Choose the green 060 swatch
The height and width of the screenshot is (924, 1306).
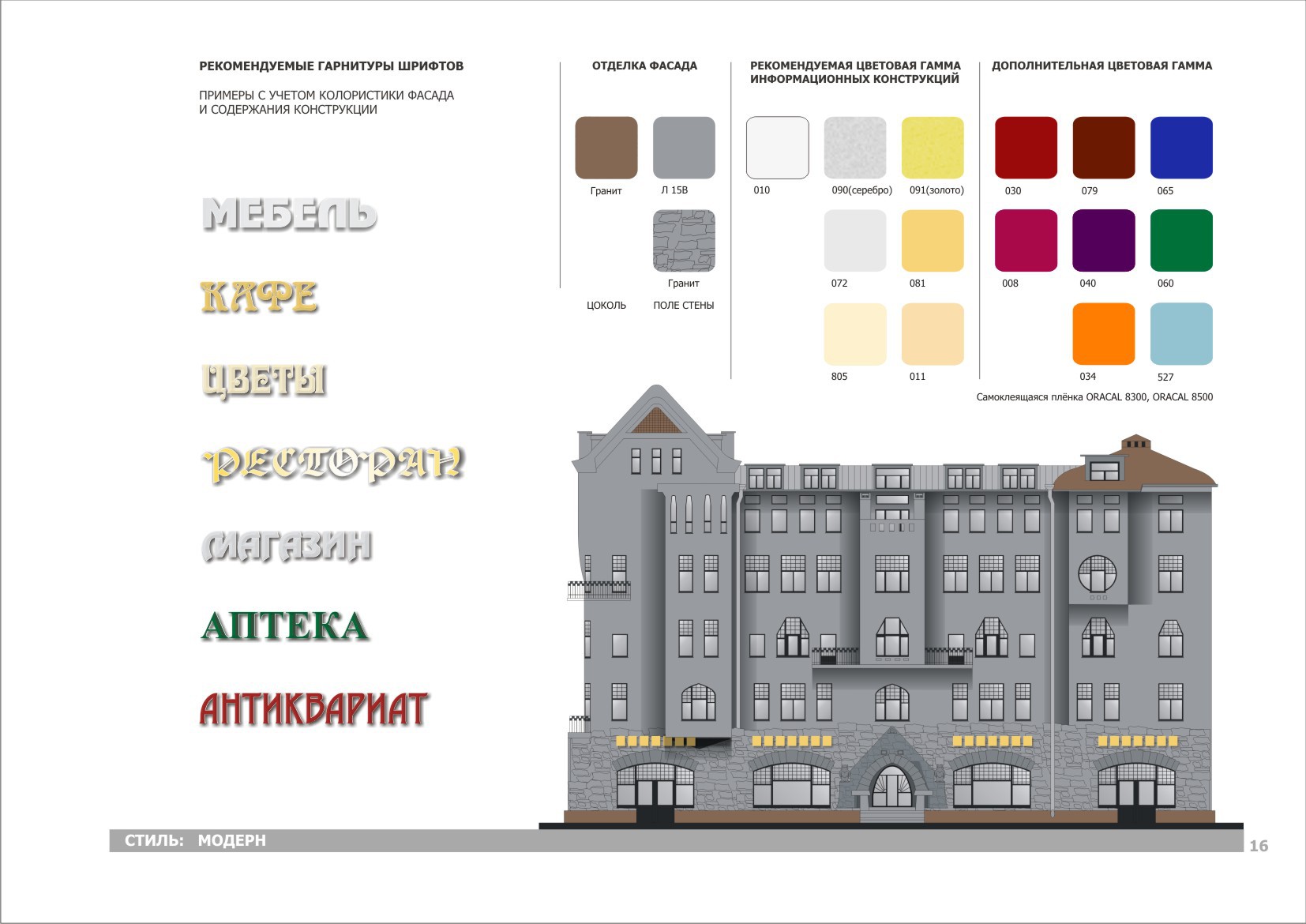click(1181, 241)
